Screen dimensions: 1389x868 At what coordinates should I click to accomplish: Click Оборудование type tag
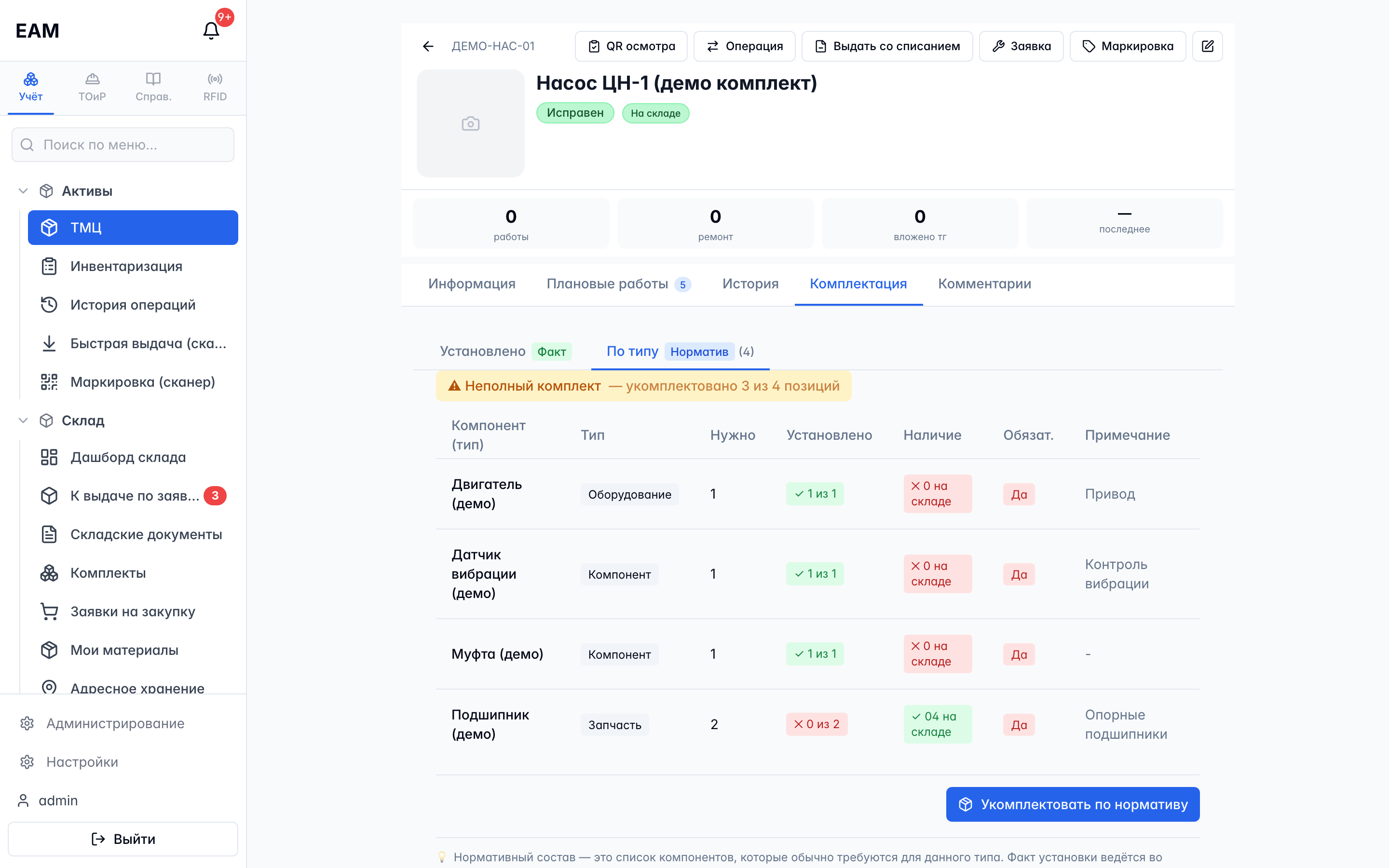tap(630, 494)
